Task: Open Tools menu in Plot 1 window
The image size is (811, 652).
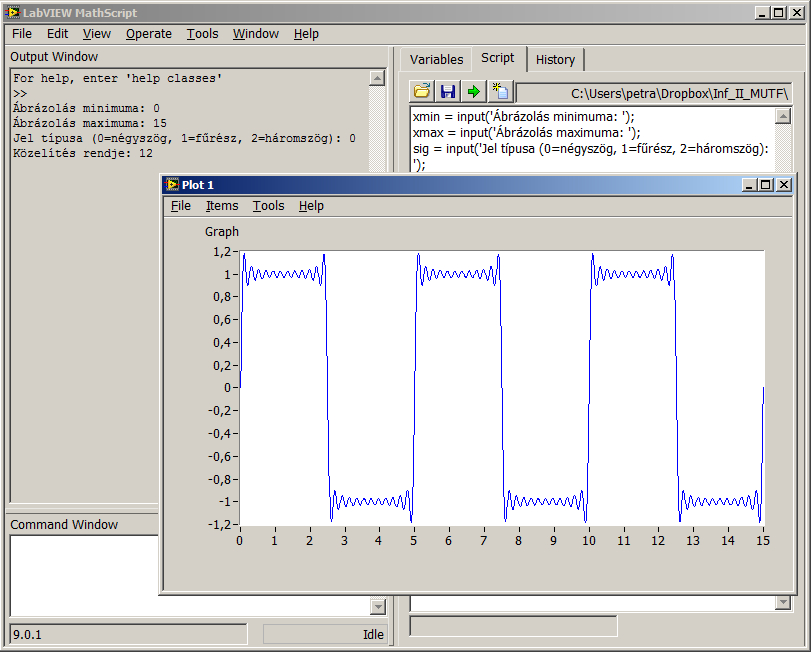Action: [x=268, y=206]
